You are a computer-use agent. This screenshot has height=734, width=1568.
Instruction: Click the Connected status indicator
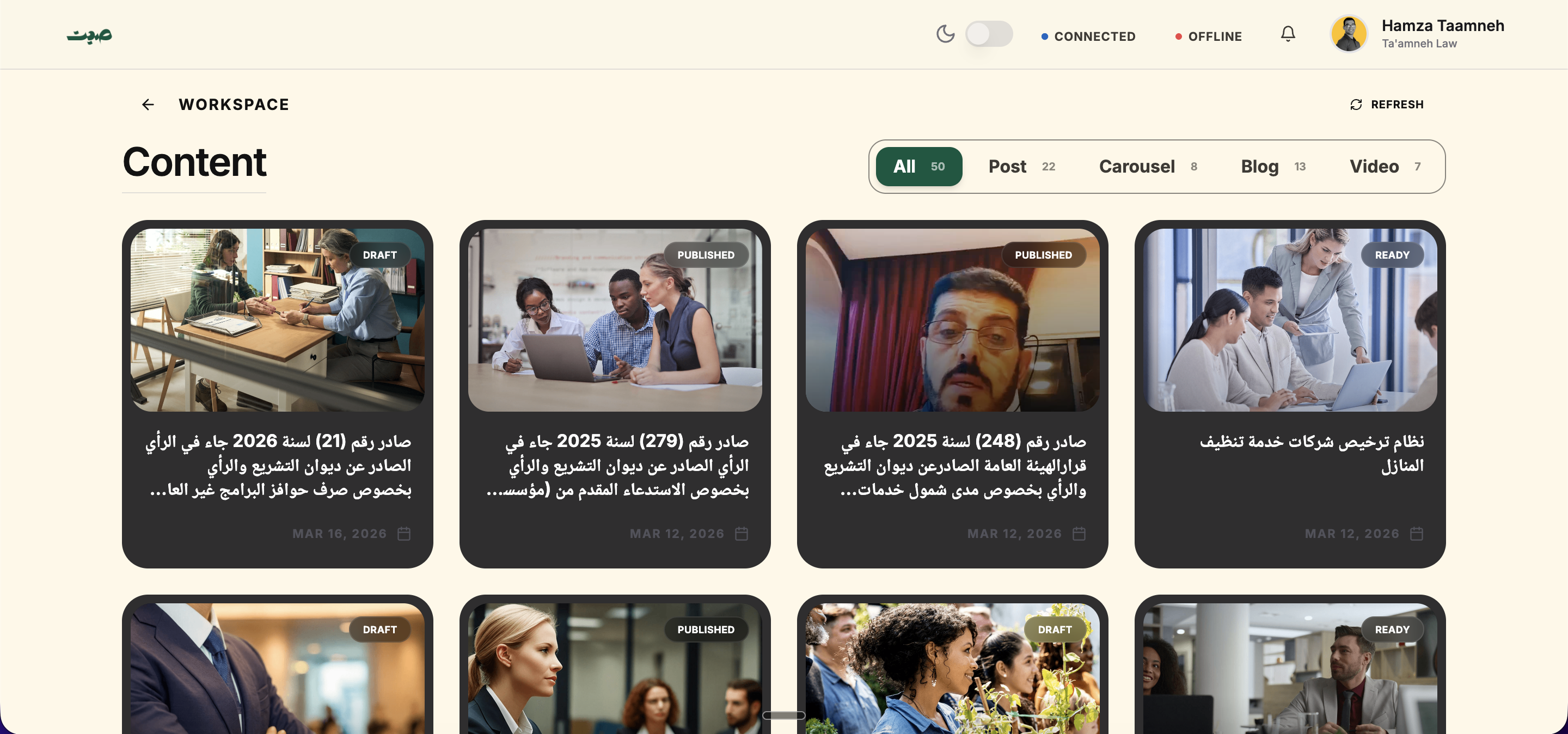click(1088, 36)
